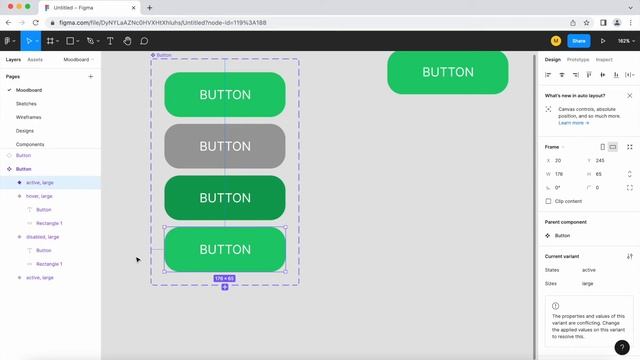Image resolution: width=640 pixels, height=360 pixels.
Task: Open Move tool options dropdown
Action: [x=37, y=41]
